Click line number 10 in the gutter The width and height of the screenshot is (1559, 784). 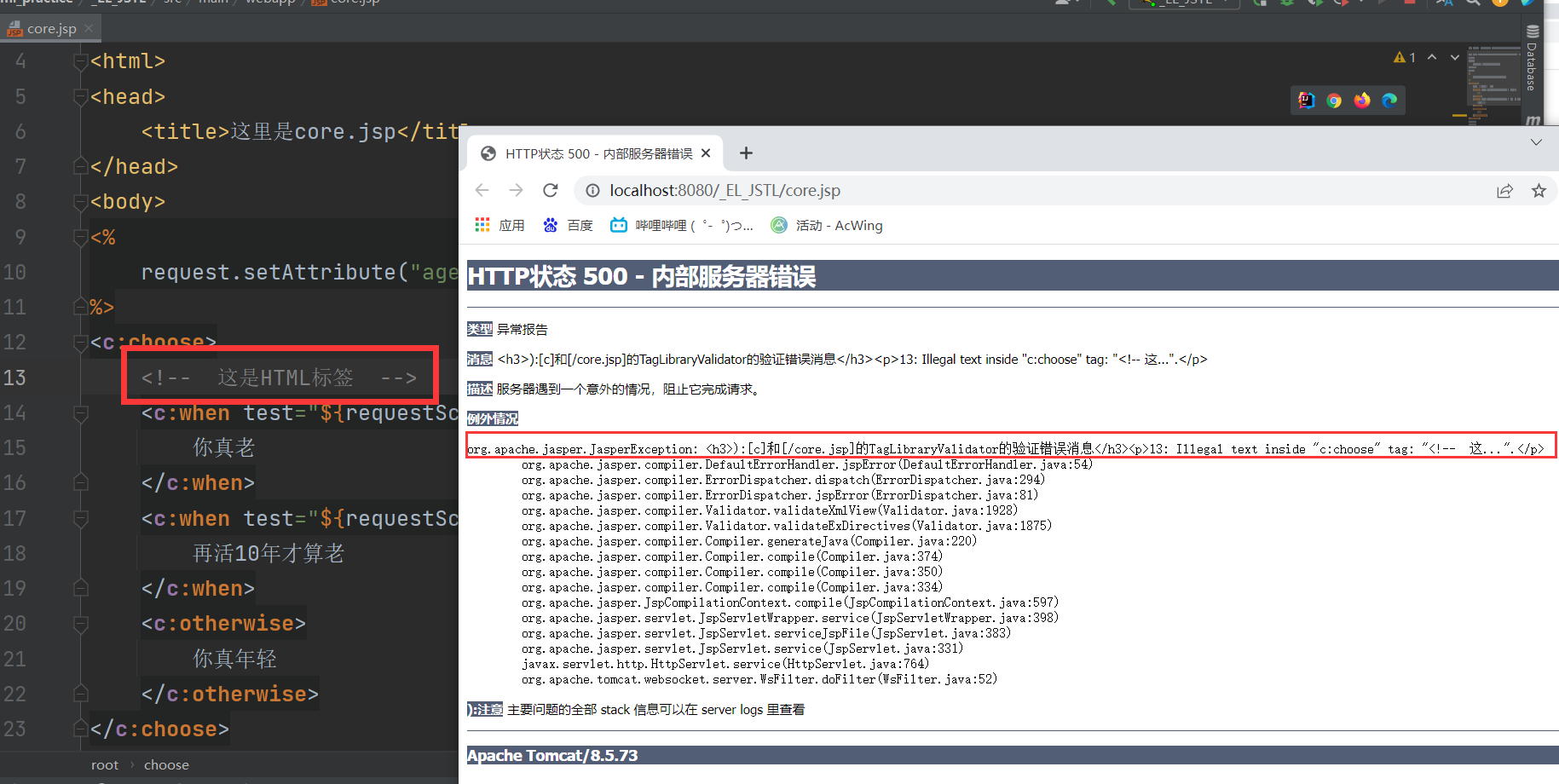[x=14, y=272]
